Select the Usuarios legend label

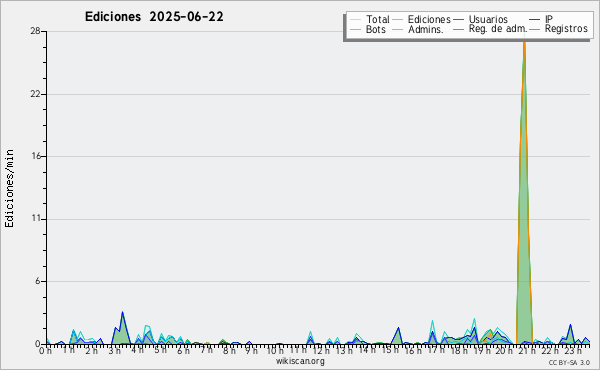[488, 19]
